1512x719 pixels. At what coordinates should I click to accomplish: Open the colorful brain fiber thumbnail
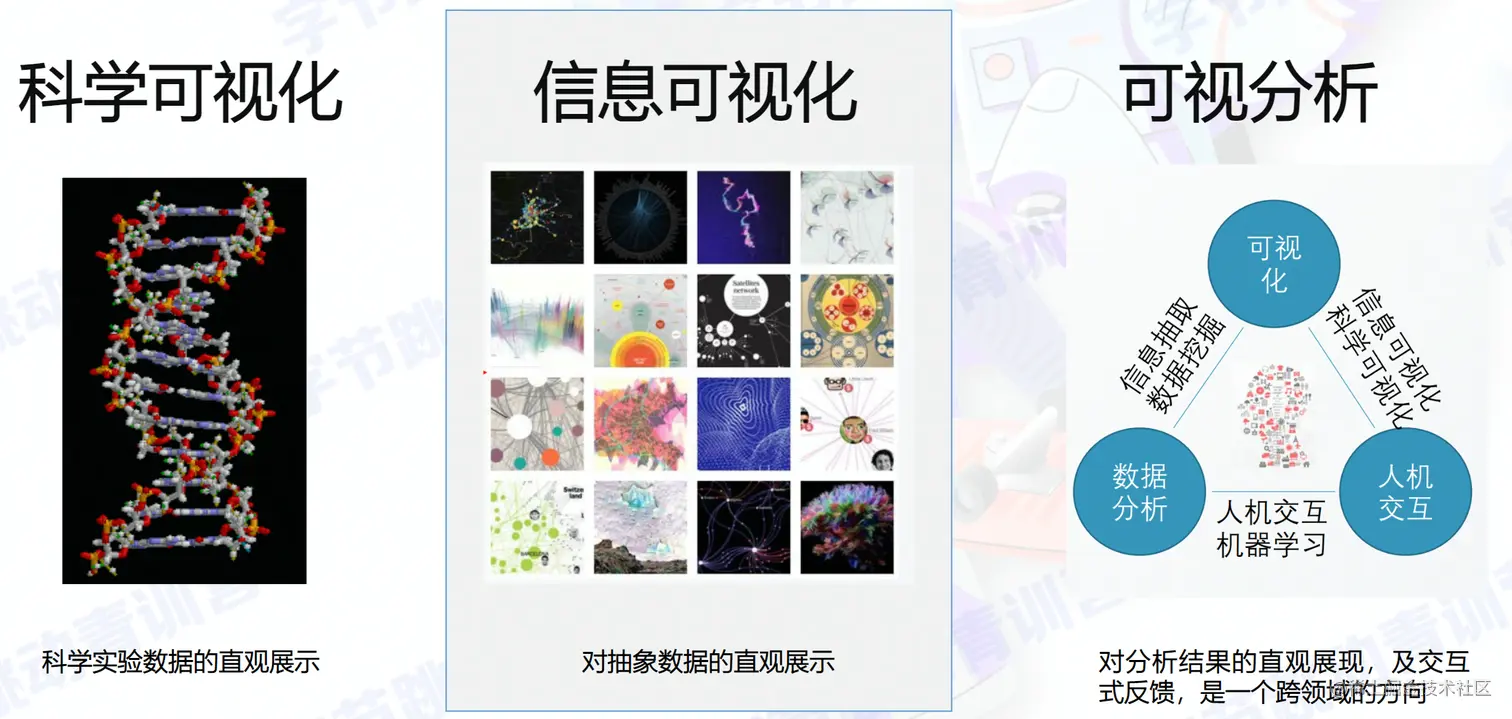847,527
